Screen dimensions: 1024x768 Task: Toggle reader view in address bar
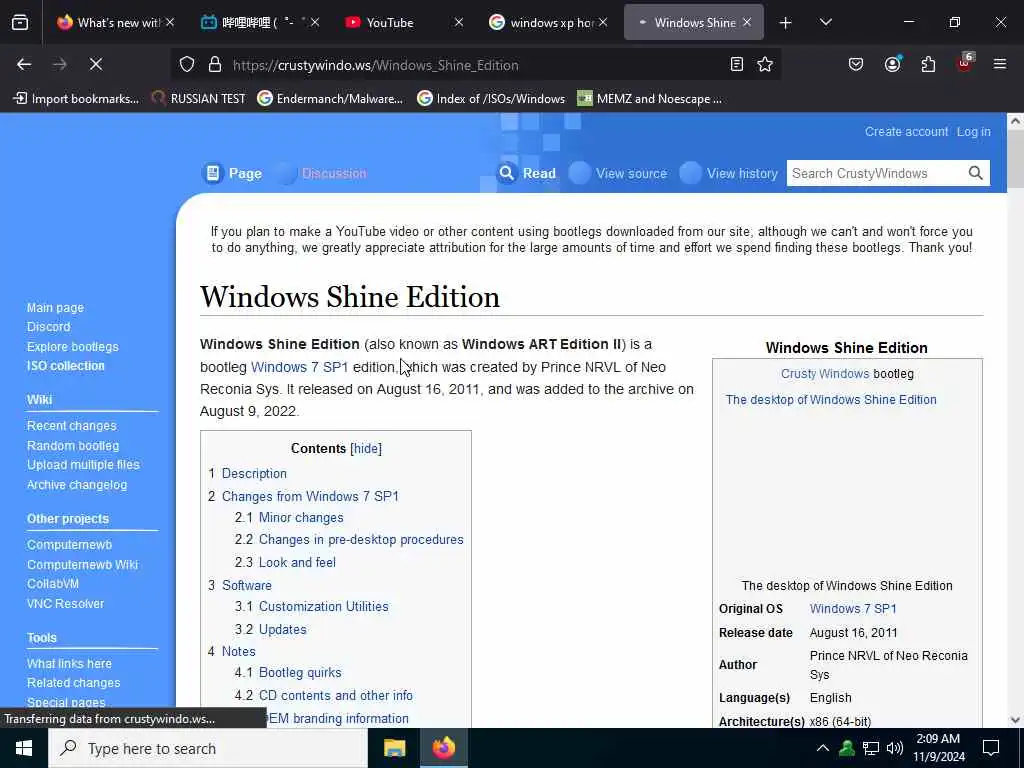737,64
